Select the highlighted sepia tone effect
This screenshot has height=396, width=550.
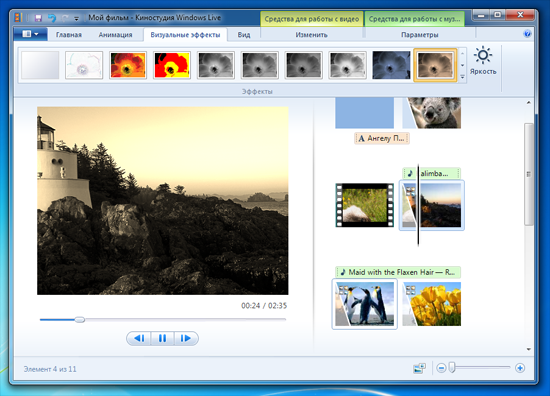pos(435,65)
